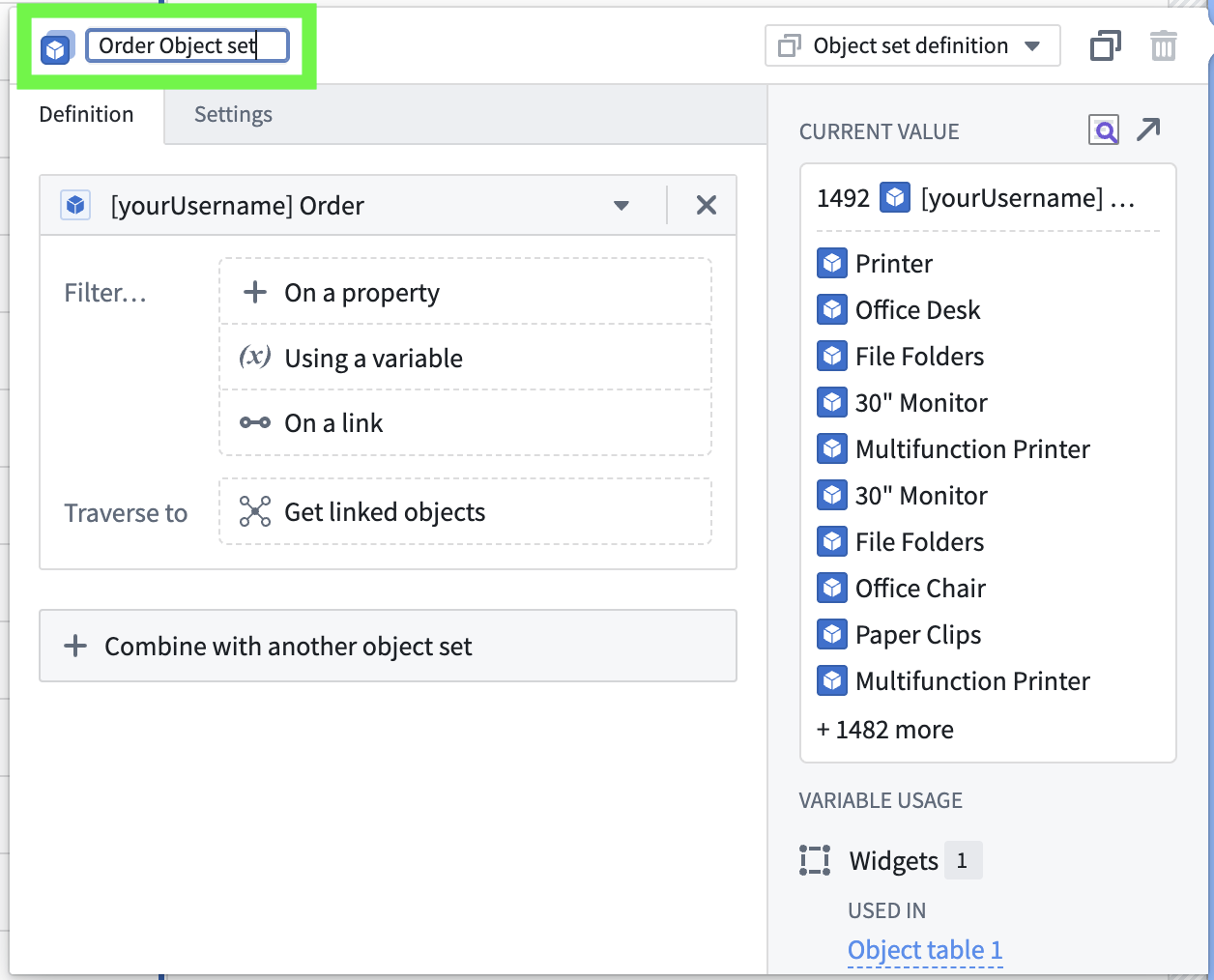Click the link icon beside On a link
The image size is (1214, 980).
point(253,422)
